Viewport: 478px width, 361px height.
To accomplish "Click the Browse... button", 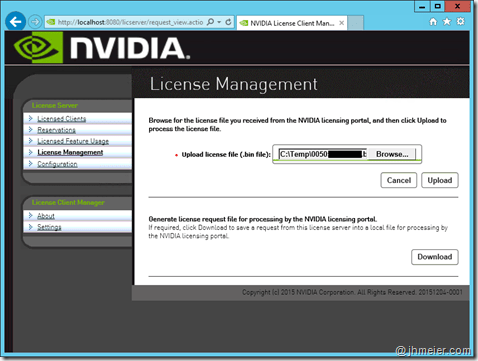I will click(x=392, y=154).
